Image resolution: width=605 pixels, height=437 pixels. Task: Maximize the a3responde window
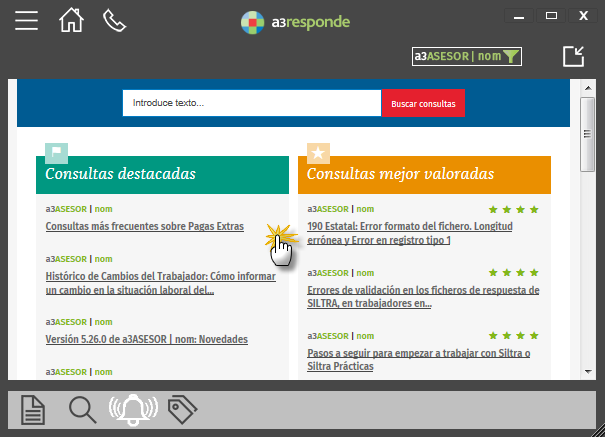(551, 16)
